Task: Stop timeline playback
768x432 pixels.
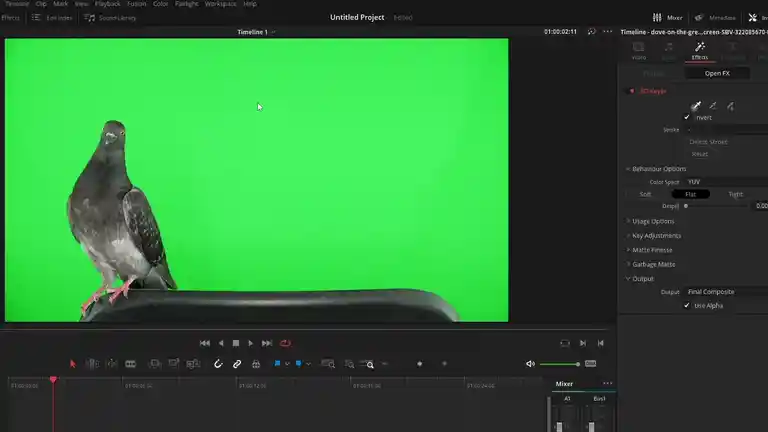Action: coord(236,343)
